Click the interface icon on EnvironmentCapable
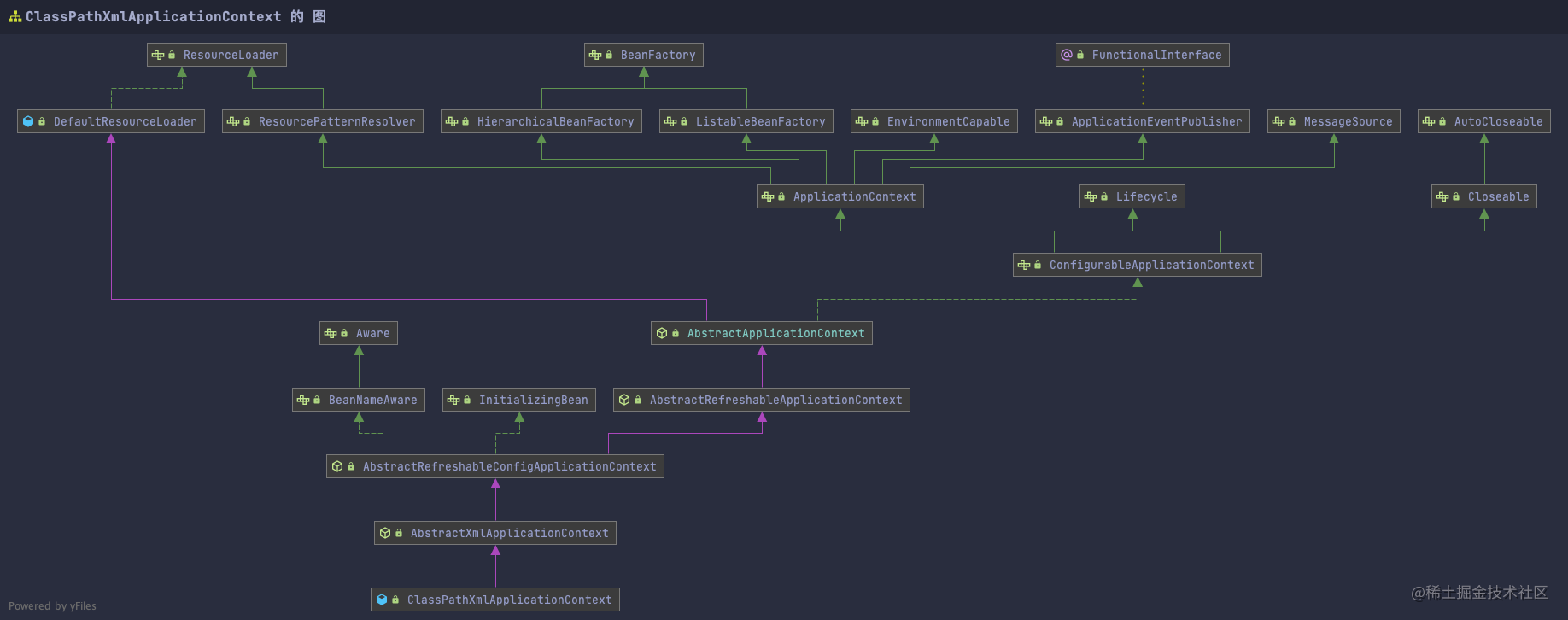 (862, 121)
